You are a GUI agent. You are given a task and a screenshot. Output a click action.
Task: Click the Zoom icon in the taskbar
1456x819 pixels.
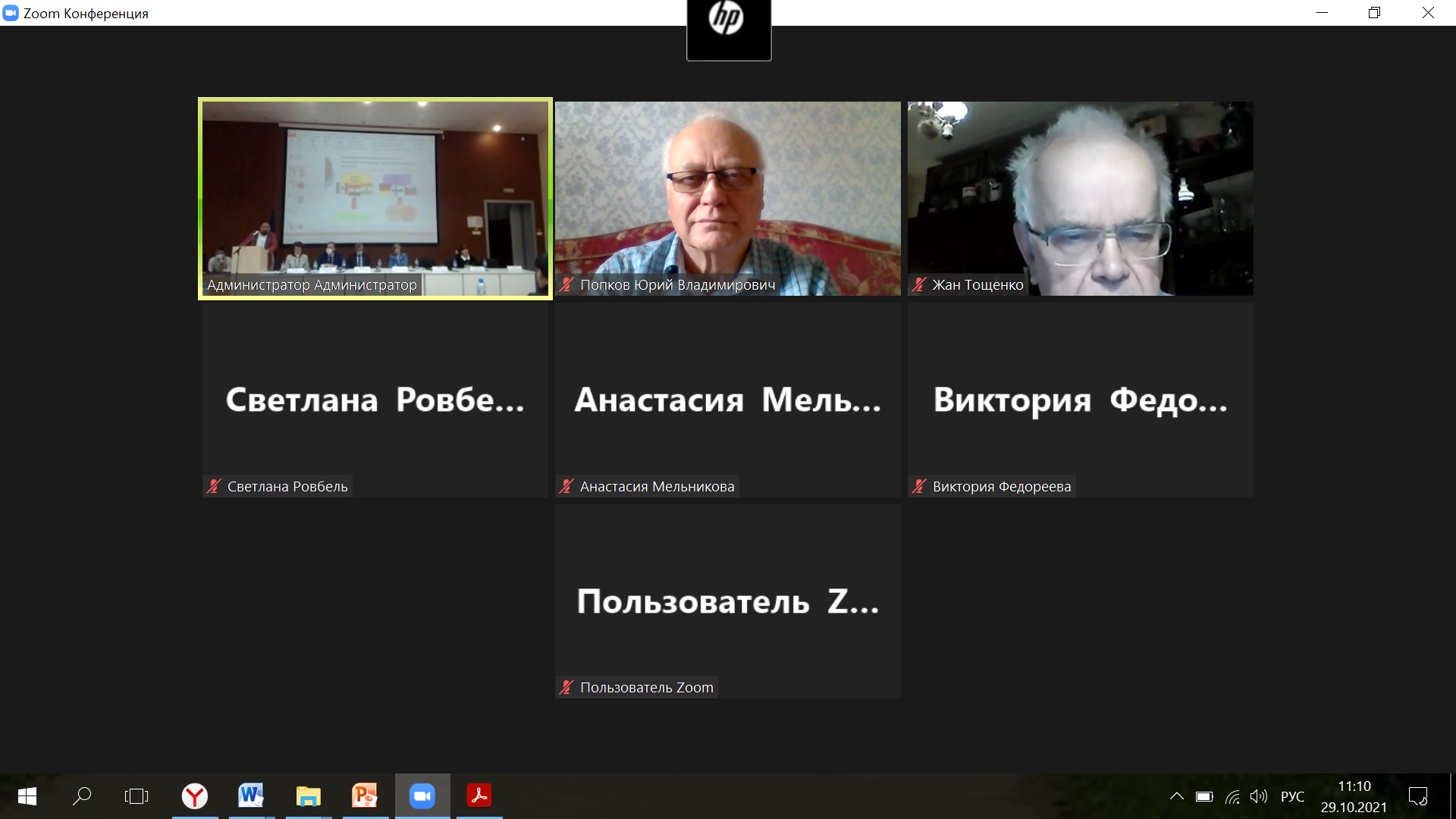[x=422, y=795]
